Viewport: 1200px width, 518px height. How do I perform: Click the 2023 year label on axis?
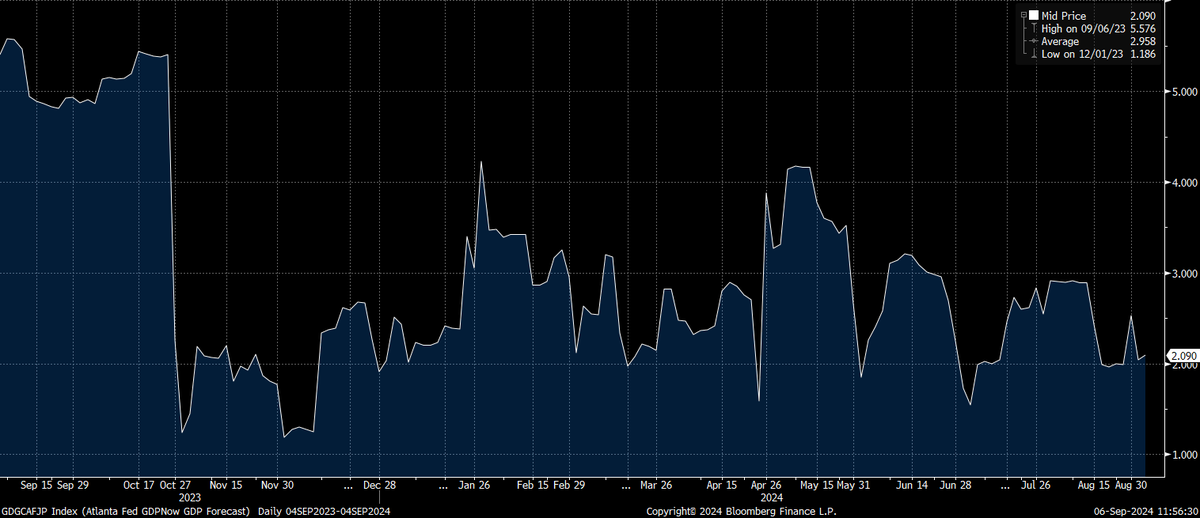point(190,496)
